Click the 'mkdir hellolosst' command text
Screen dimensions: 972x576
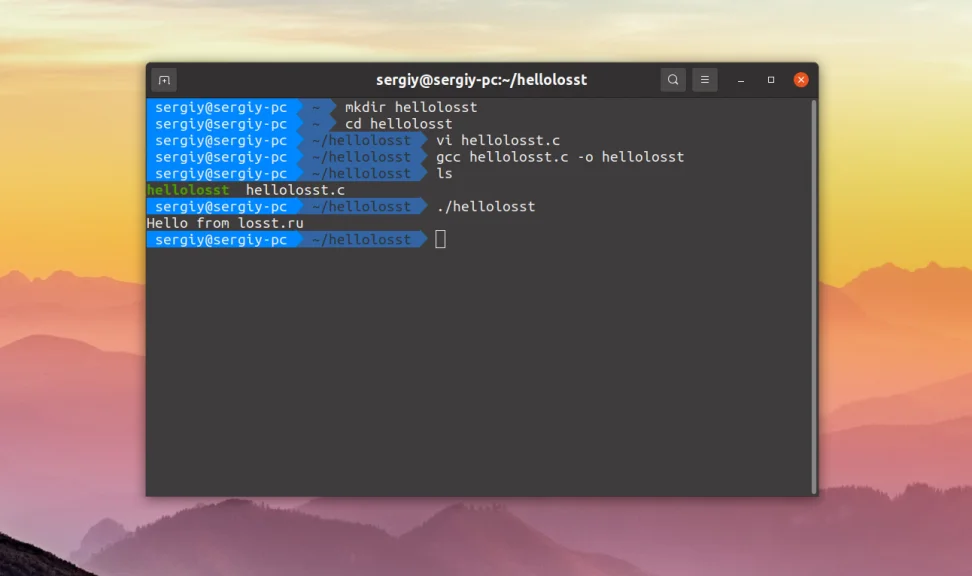pos(411,107)
